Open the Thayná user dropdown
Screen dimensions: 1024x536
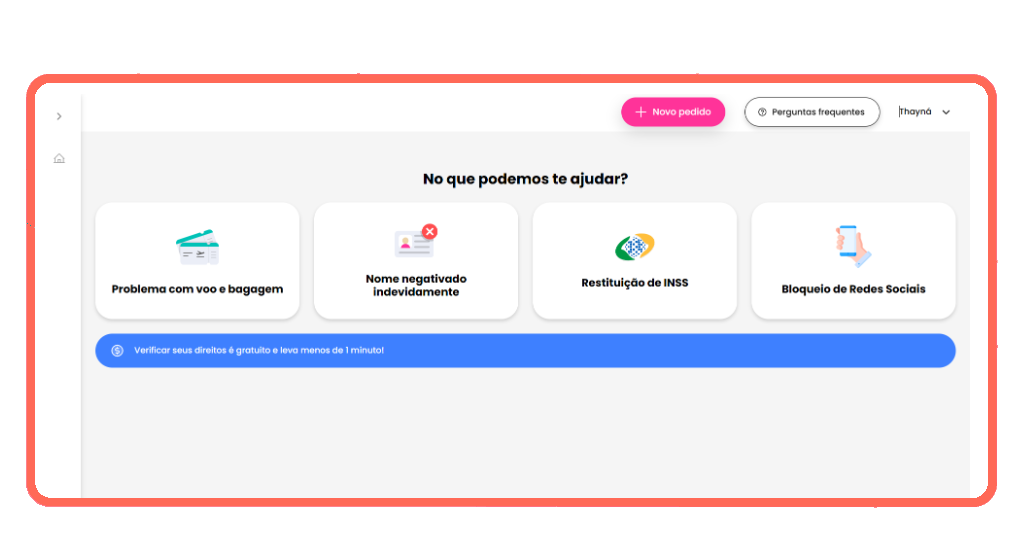pyautogui.click(x=924, y=112)
